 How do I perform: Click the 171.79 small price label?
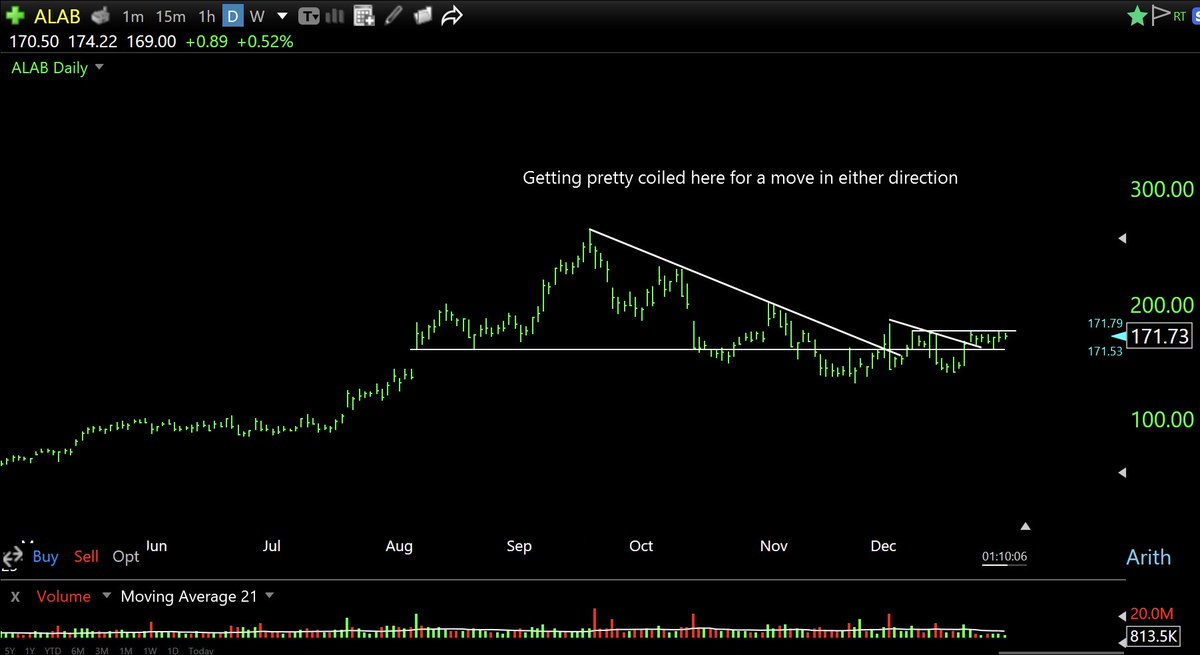(1103, 324)
